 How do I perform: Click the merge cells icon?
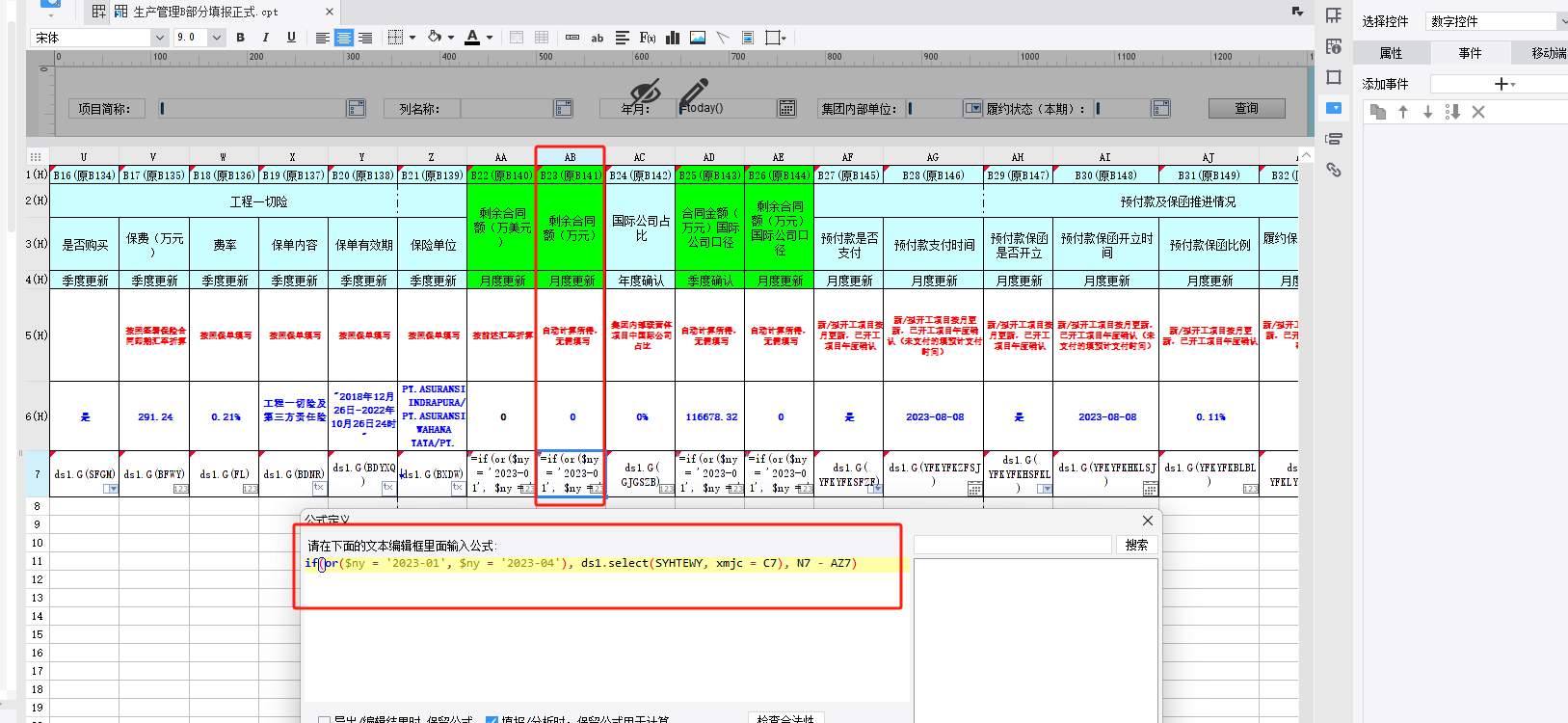[x=517, y=38]
